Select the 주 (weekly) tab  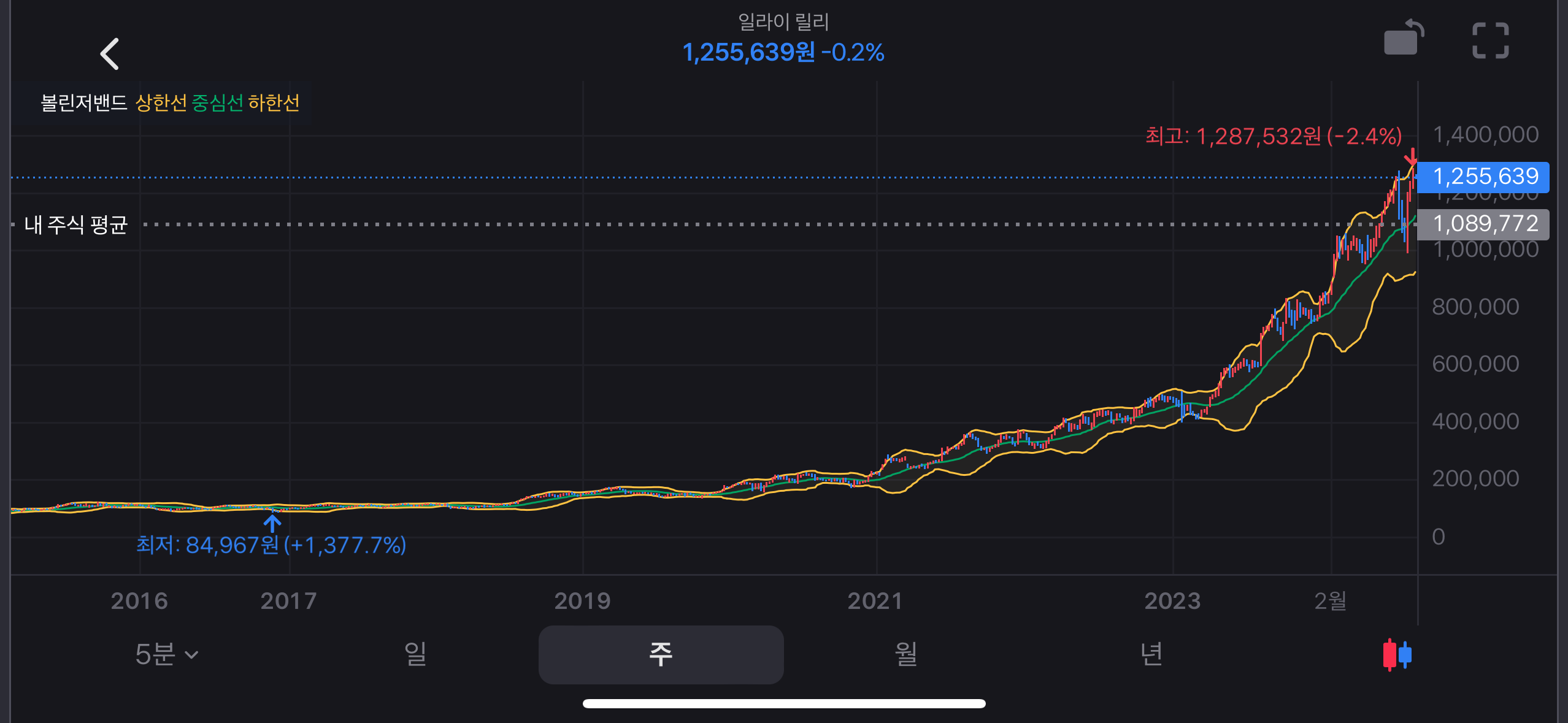point(661,654)
